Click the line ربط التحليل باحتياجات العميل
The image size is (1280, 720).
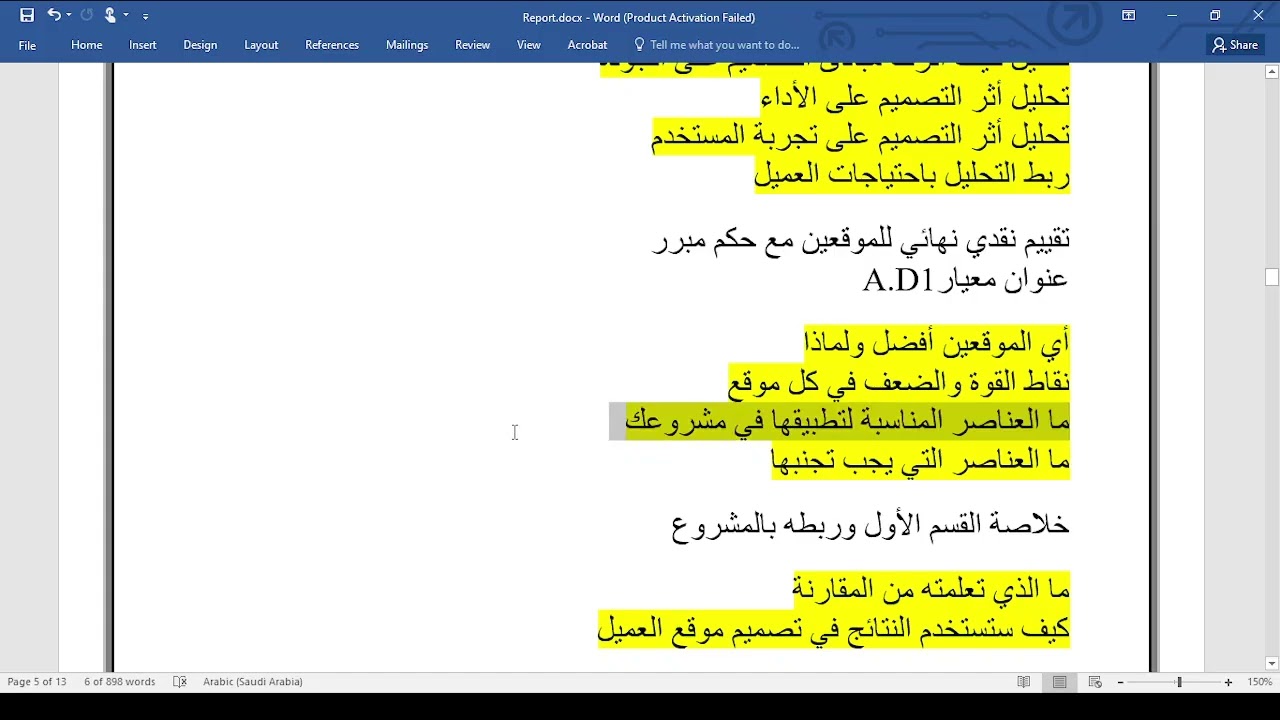[912, 174]
